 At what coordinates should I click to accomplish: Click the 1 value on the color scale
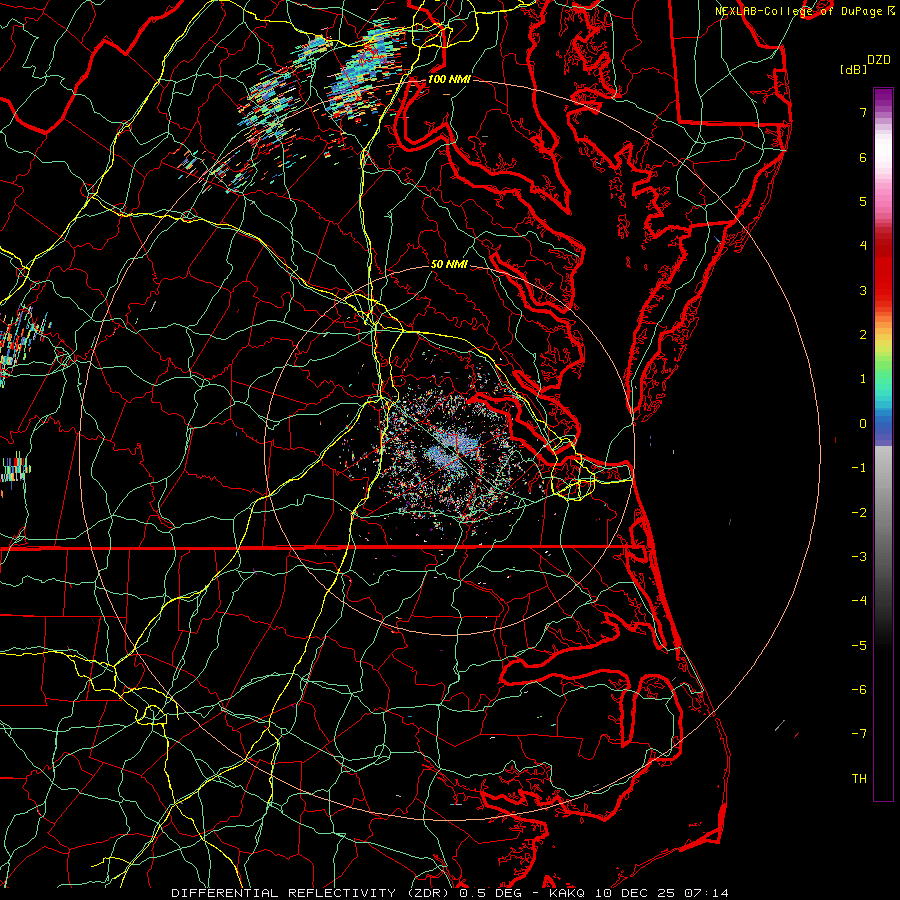pyautogui.click(x=863, y=379)
